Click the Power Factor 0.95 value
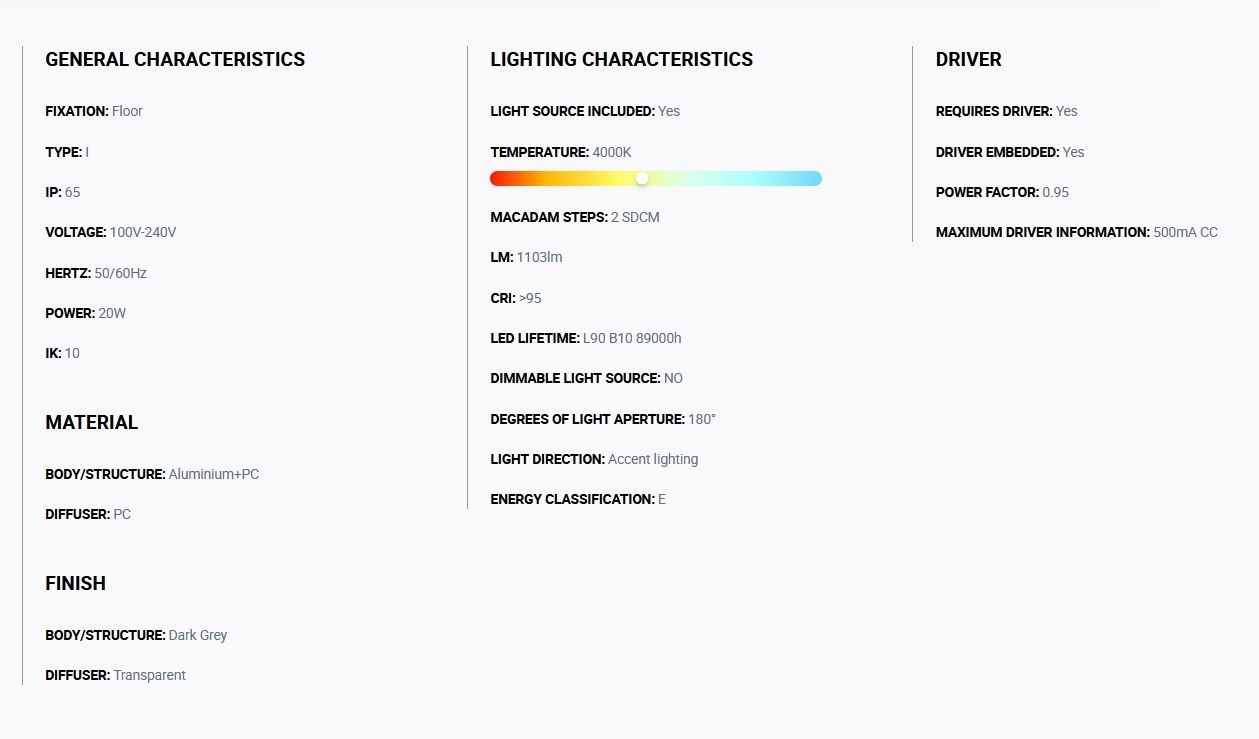Screen dimensions: 1259x739 1055,192
